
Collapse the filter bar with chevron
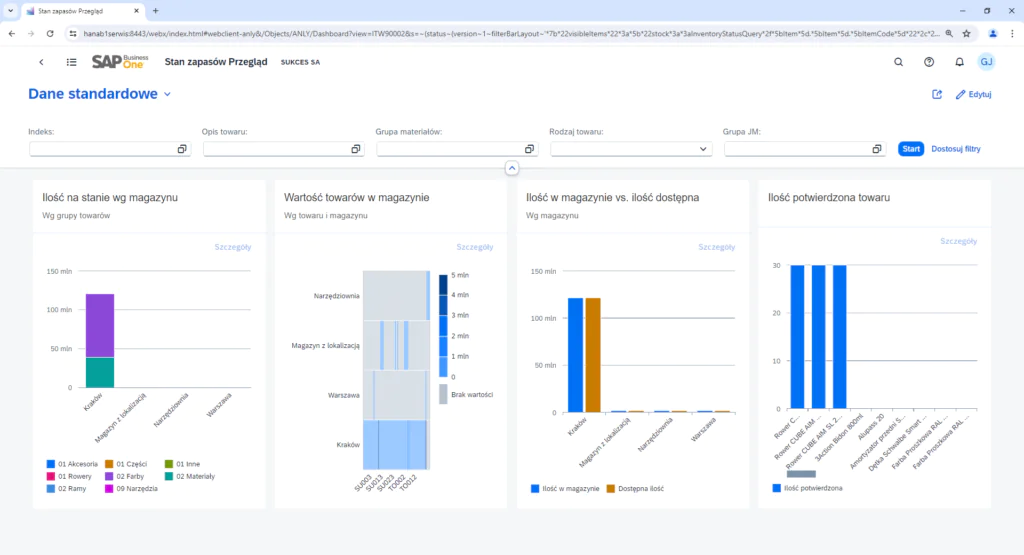click(x=511, y=168)
